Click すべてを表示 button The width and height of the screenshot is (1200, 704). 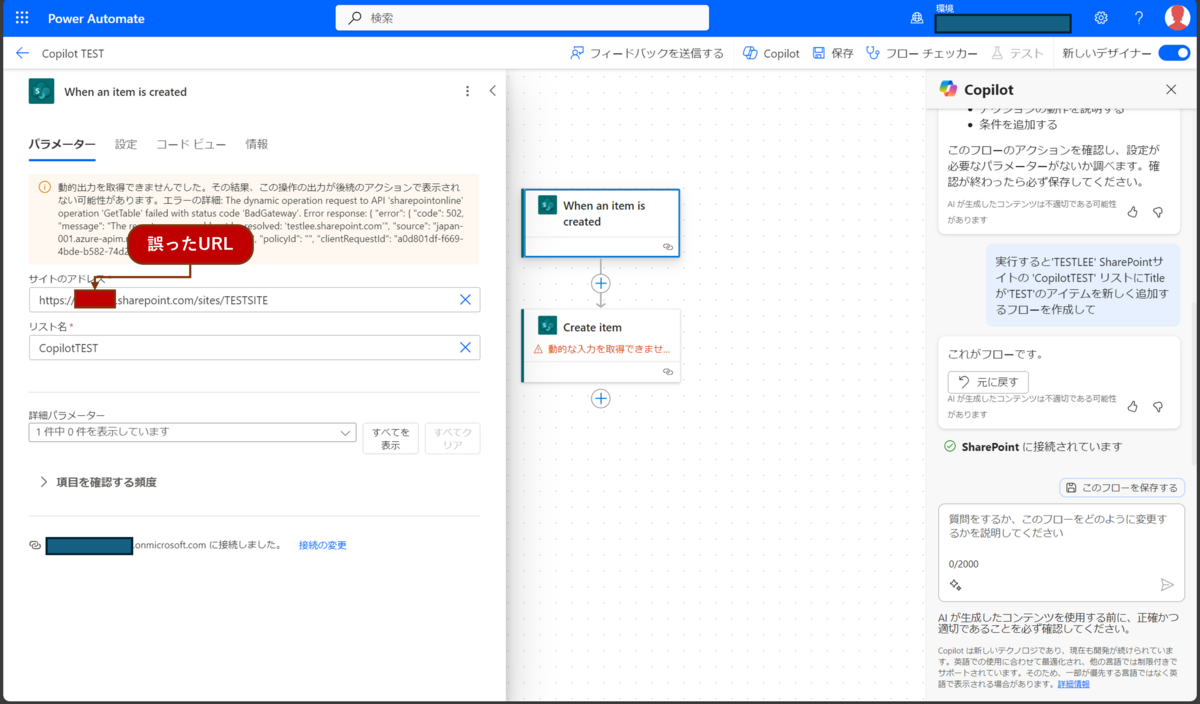pyautogui.click(x=391, y=439)
